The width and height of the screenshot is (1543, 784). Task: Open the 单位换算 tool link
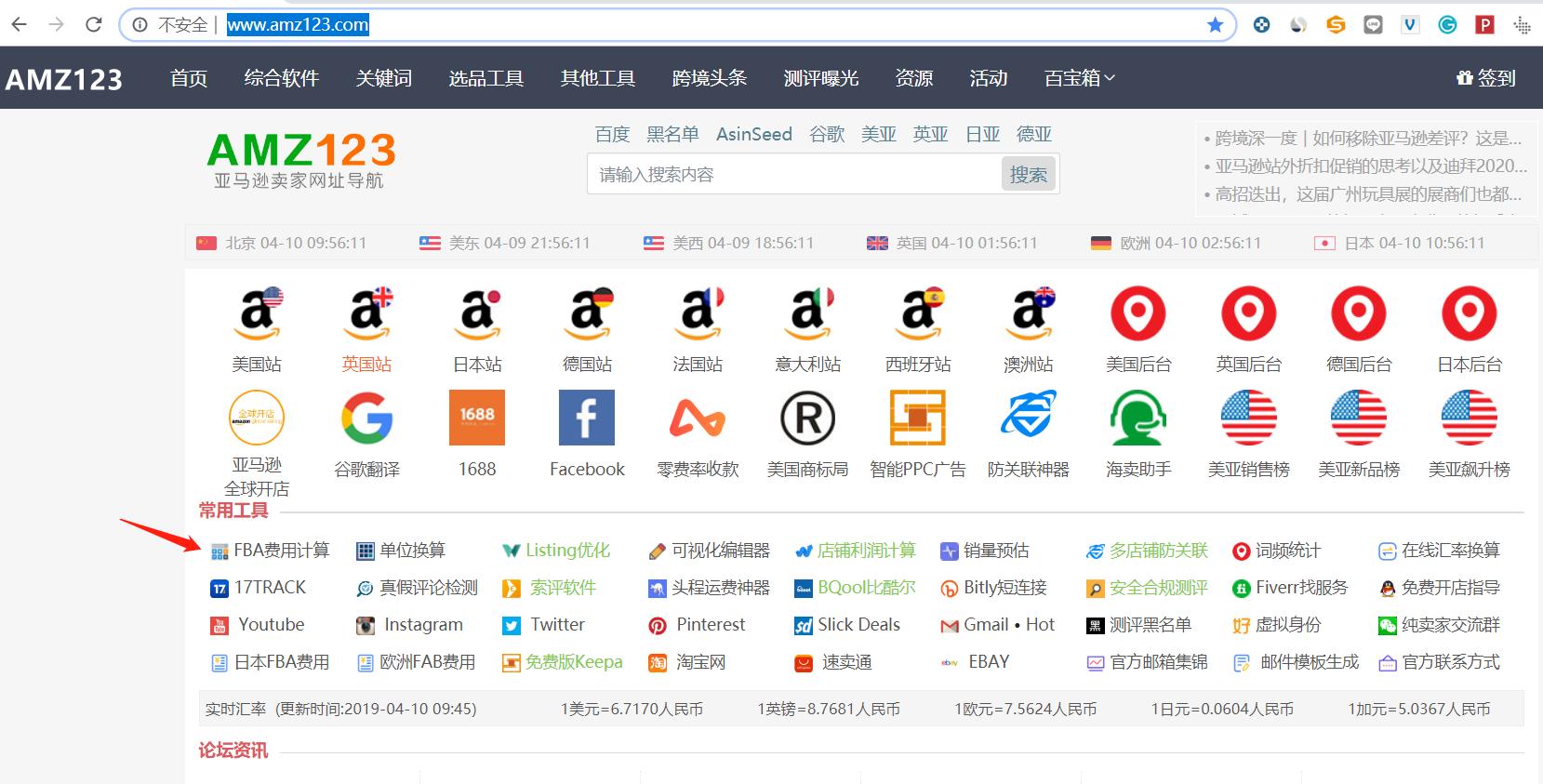point(402,551)
